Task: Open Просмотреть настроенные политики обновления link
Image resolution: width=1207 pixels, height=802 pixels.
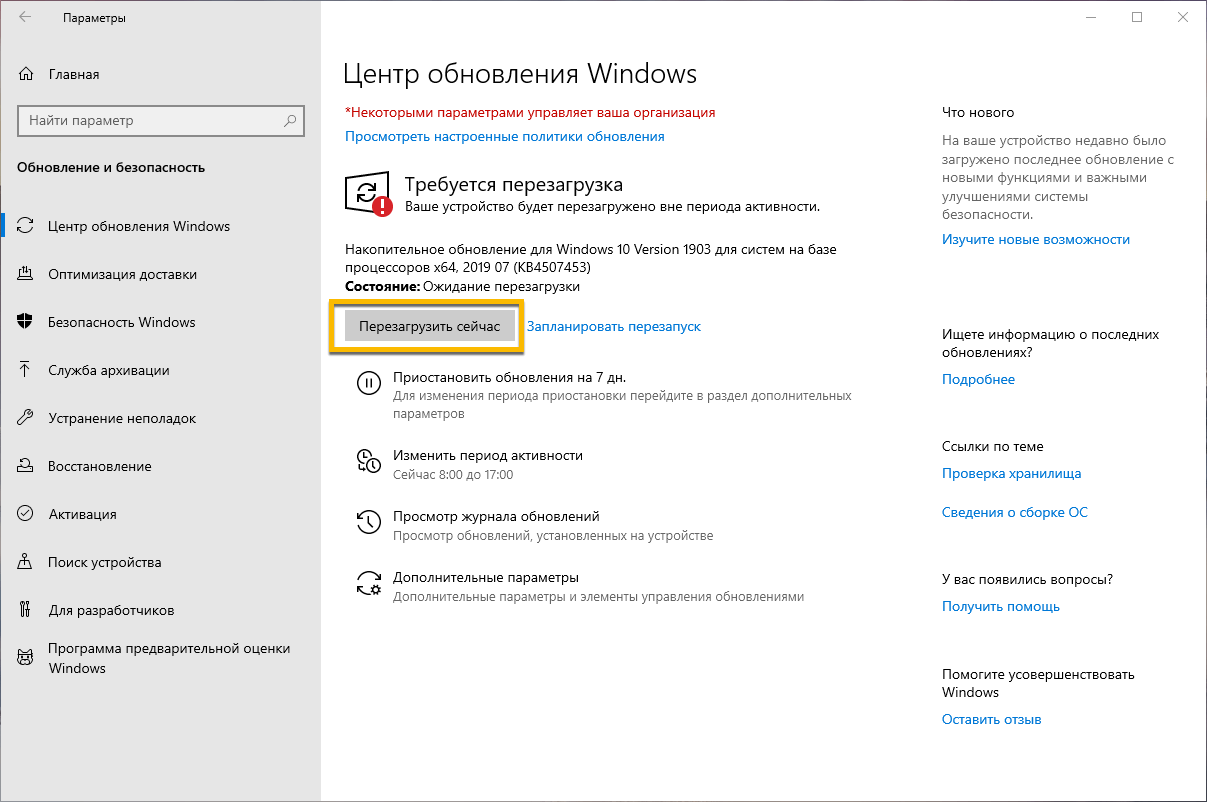Action: pyautogui.click(x=504, y=136)
